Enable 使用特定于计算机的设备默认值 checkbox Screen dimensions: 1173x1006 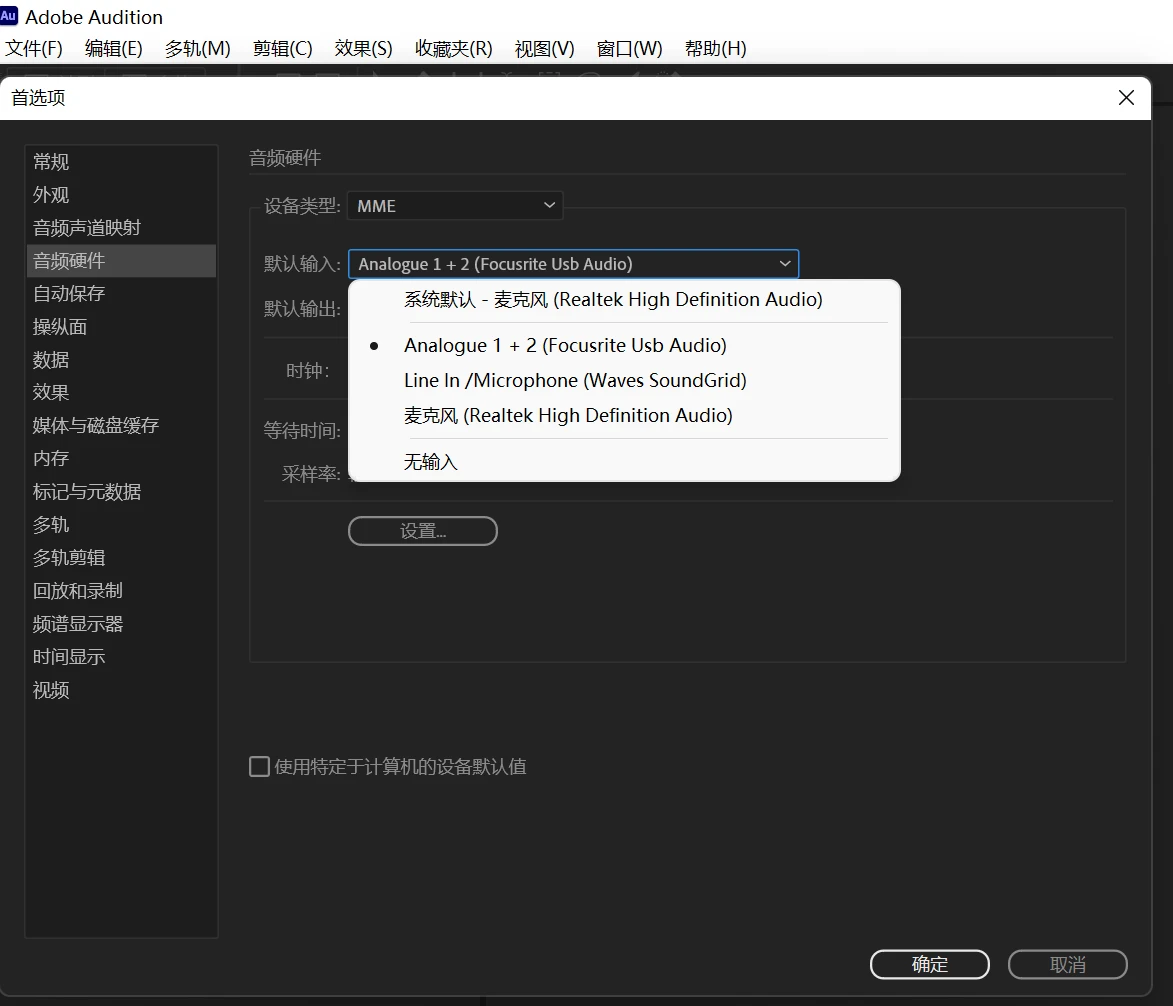point(260,767)
